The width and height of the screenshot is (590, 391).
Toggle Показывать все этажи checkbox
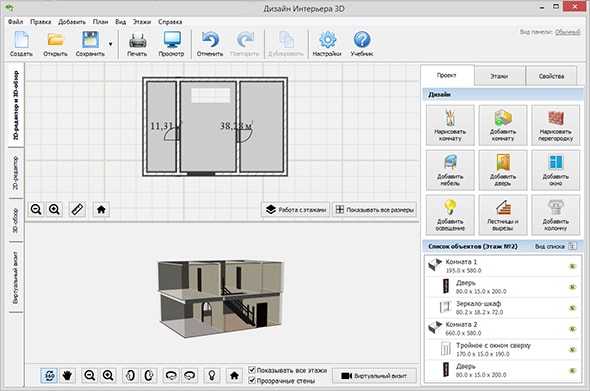pyautogui.click(x=252, y=370)
